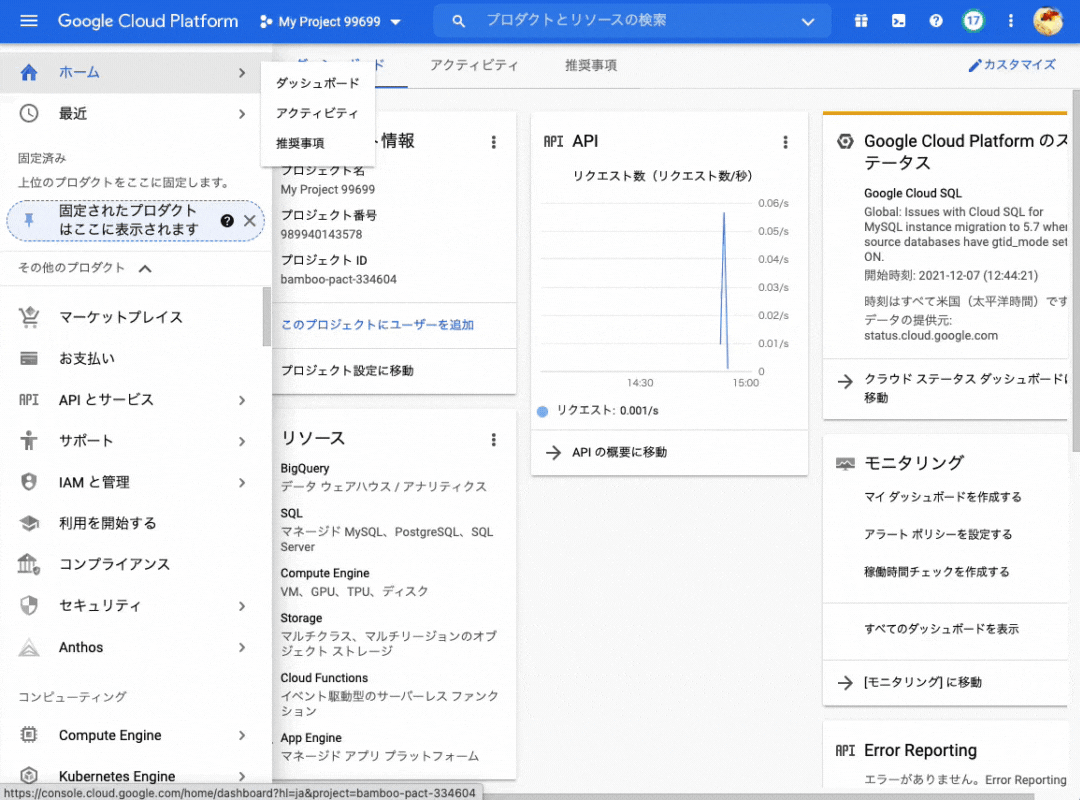1080x800 pixels.
Task: Click the API and Services icon
Action: pyautogui.click(x=29, y=400)
